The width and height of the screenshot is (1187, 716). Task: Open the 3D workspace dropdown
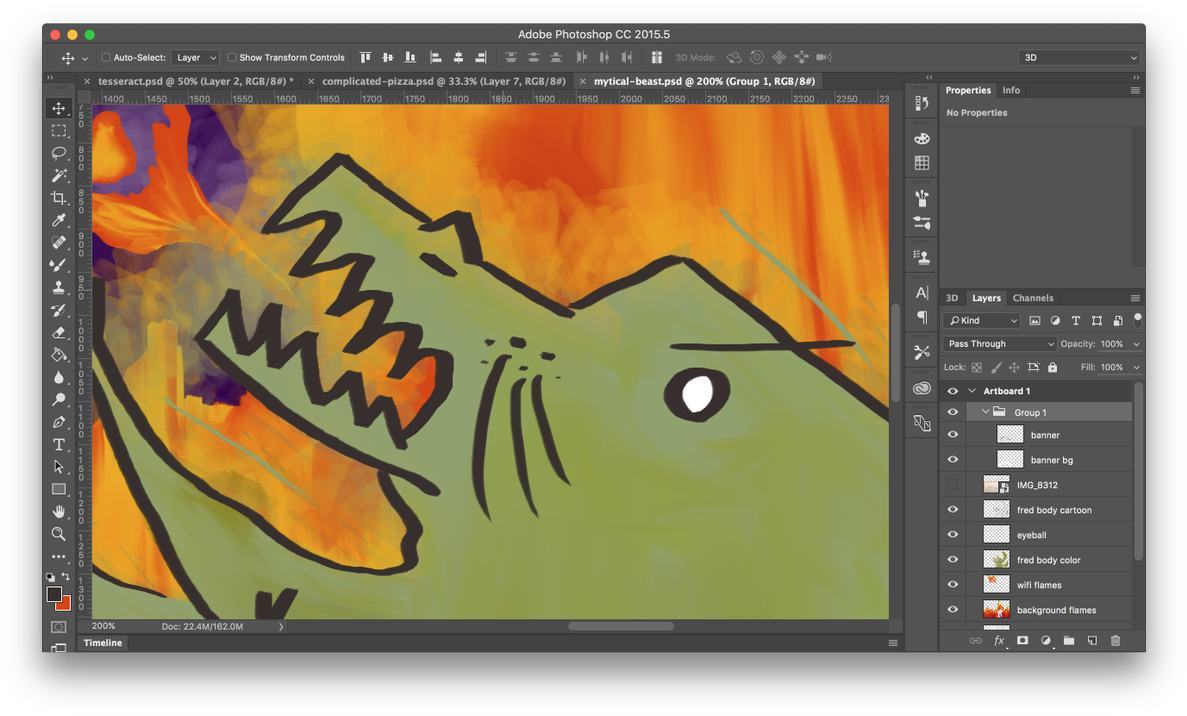tap(1079, 58)
